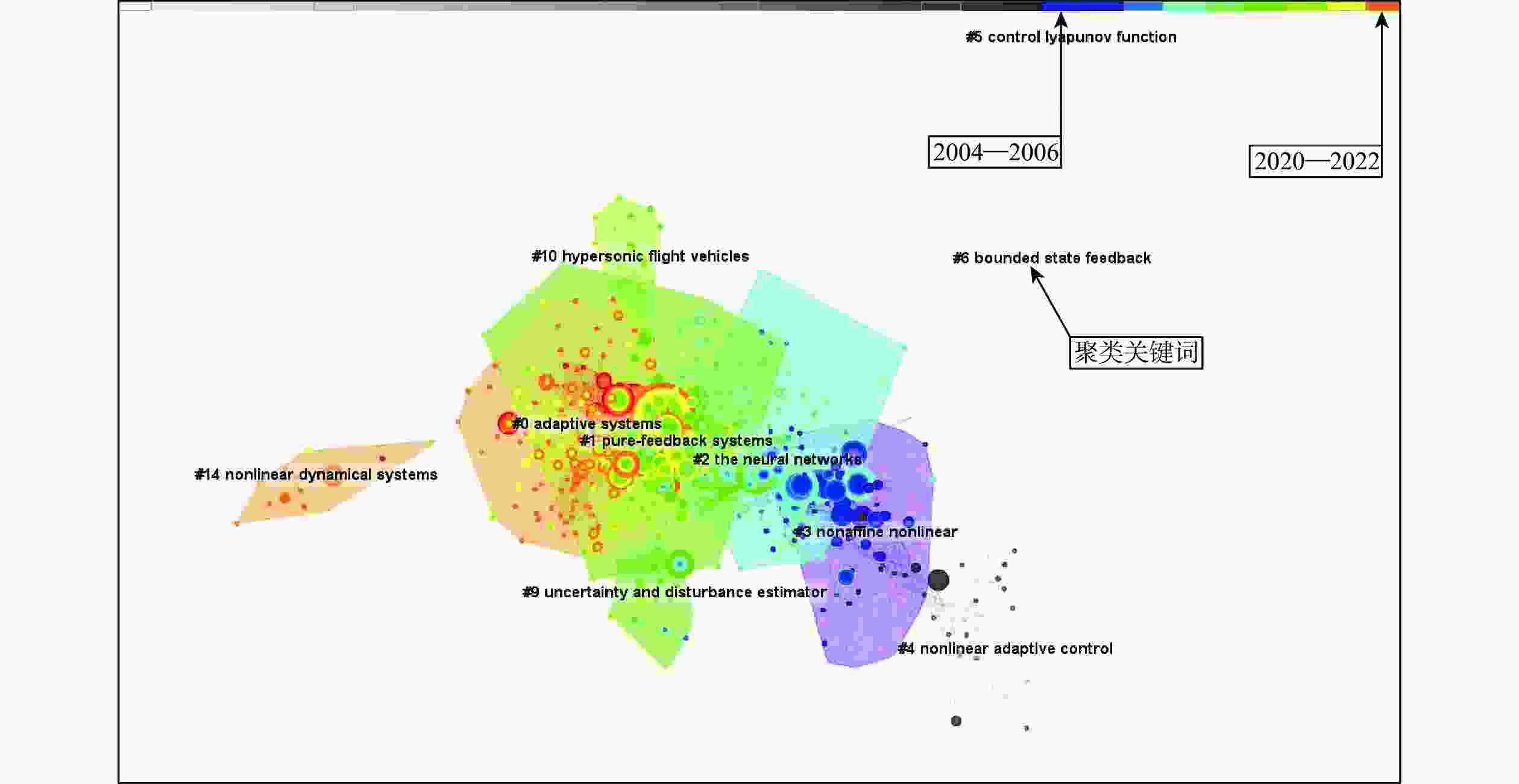Select the #9 uncertainty and disturbance estimator label
The height and width of the screenshot is (784, 1519).
pyautogui.click(x=674, y=592)
